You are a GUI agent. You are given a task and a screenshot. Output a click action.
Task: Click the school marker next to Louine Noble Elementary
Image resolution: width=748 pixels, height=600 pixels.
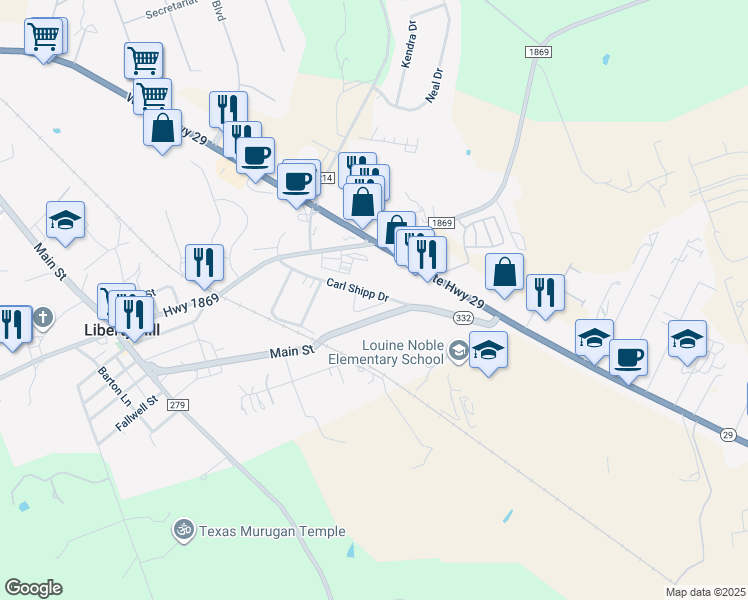point(488,352)
